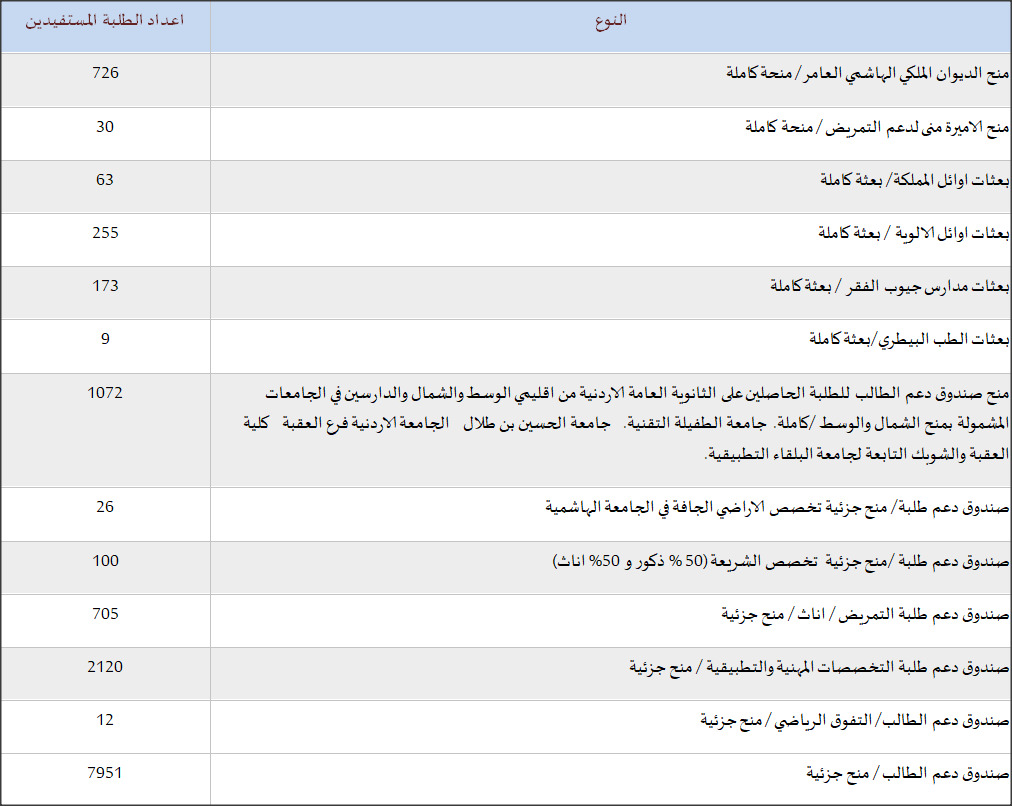Image resolution: width=1012 pixels, height=806 pixels.
Task: Select the value 63 in the table
Action: (104, 181)
